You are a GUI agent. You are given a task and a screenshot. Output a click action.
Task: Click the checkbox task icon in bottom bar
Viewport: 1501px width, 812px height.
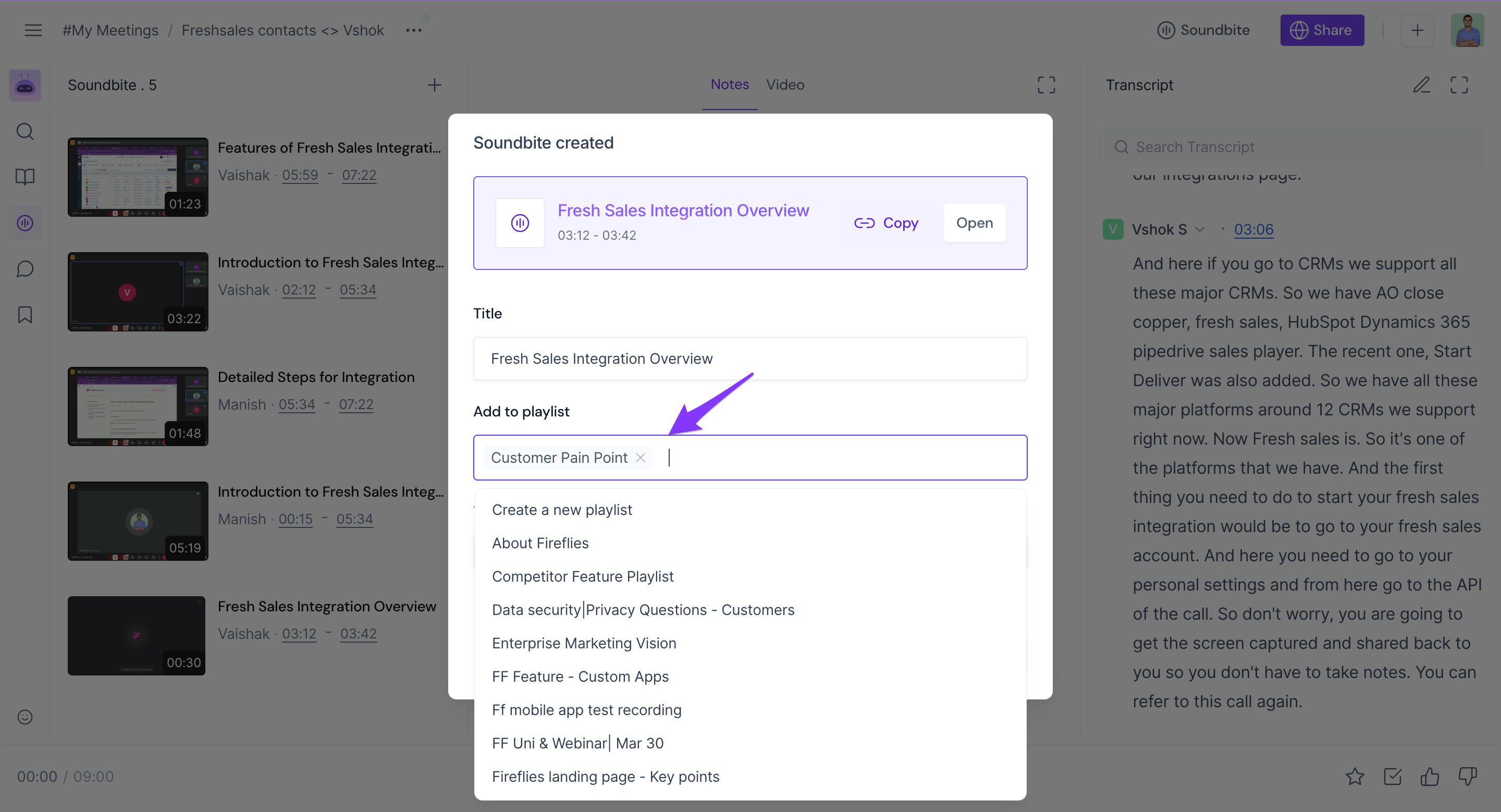1393,777
